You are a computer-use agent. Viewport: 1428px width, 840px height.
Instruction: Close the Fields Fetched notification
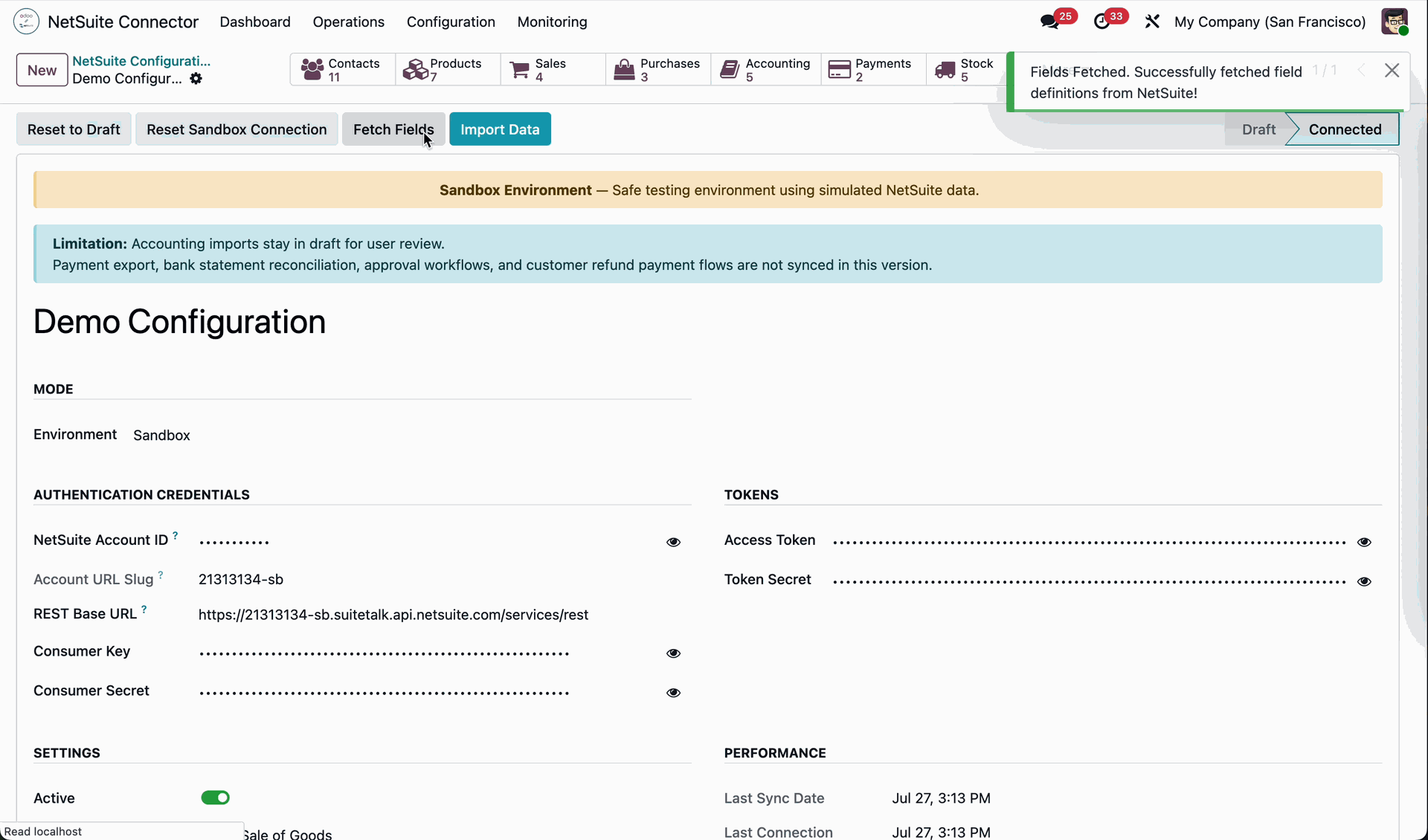[1392, 71]
